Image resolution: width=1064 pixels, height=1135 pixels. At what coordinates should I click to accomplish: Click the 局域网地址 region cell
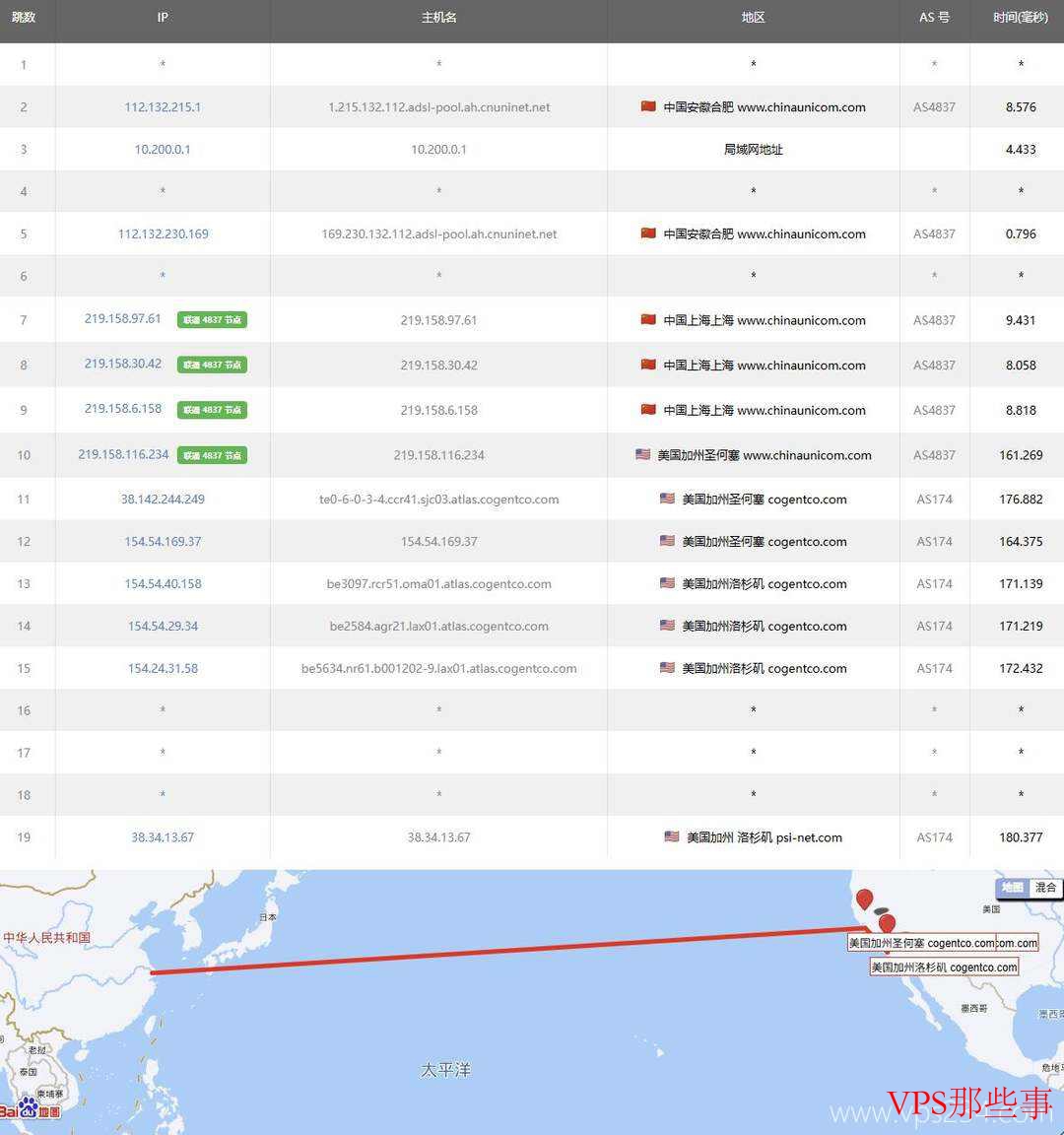tap(753, 149)
